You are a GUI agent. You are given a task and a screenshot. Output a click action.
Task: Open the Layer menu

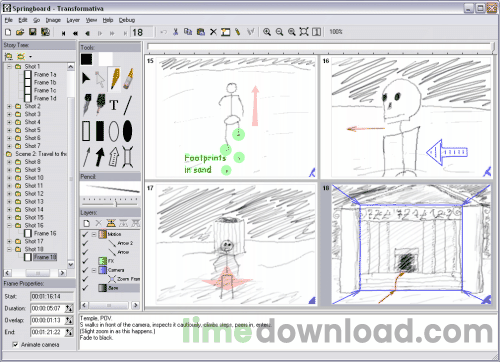[x=73, y=20]
